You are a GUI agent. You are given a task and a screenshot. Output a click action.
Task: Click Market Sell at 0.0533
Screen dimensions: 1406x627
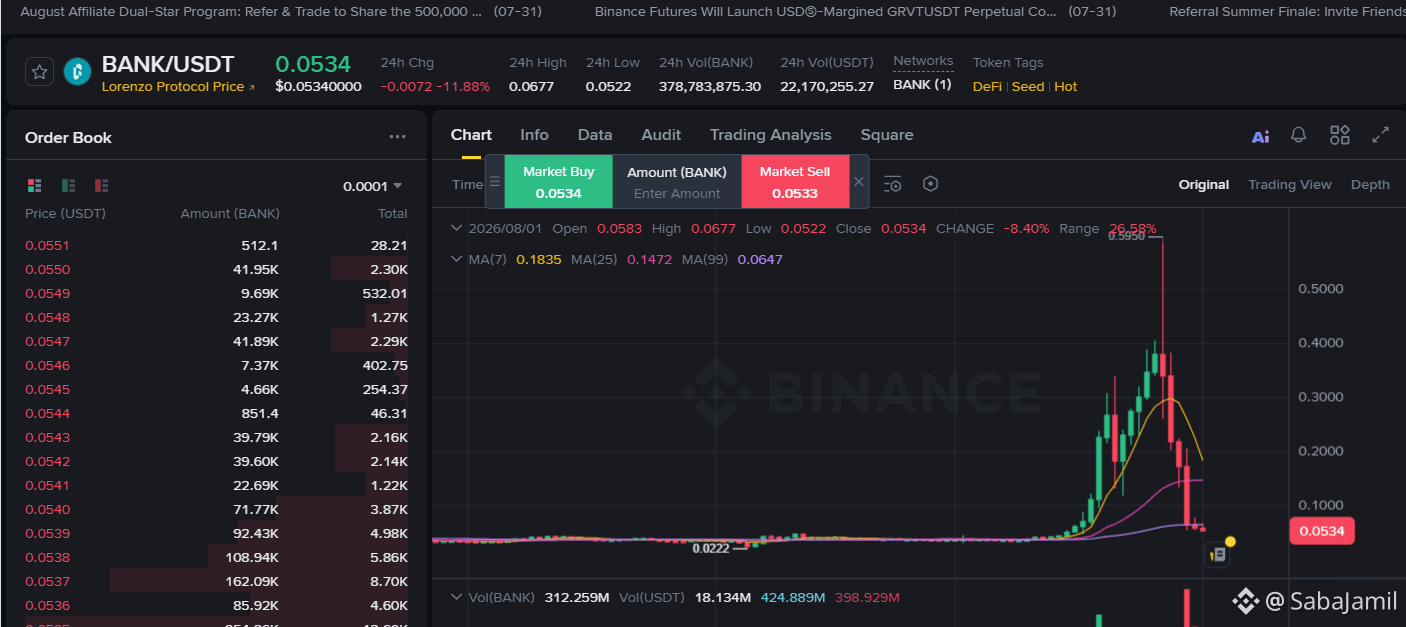(x=795, y=182)
